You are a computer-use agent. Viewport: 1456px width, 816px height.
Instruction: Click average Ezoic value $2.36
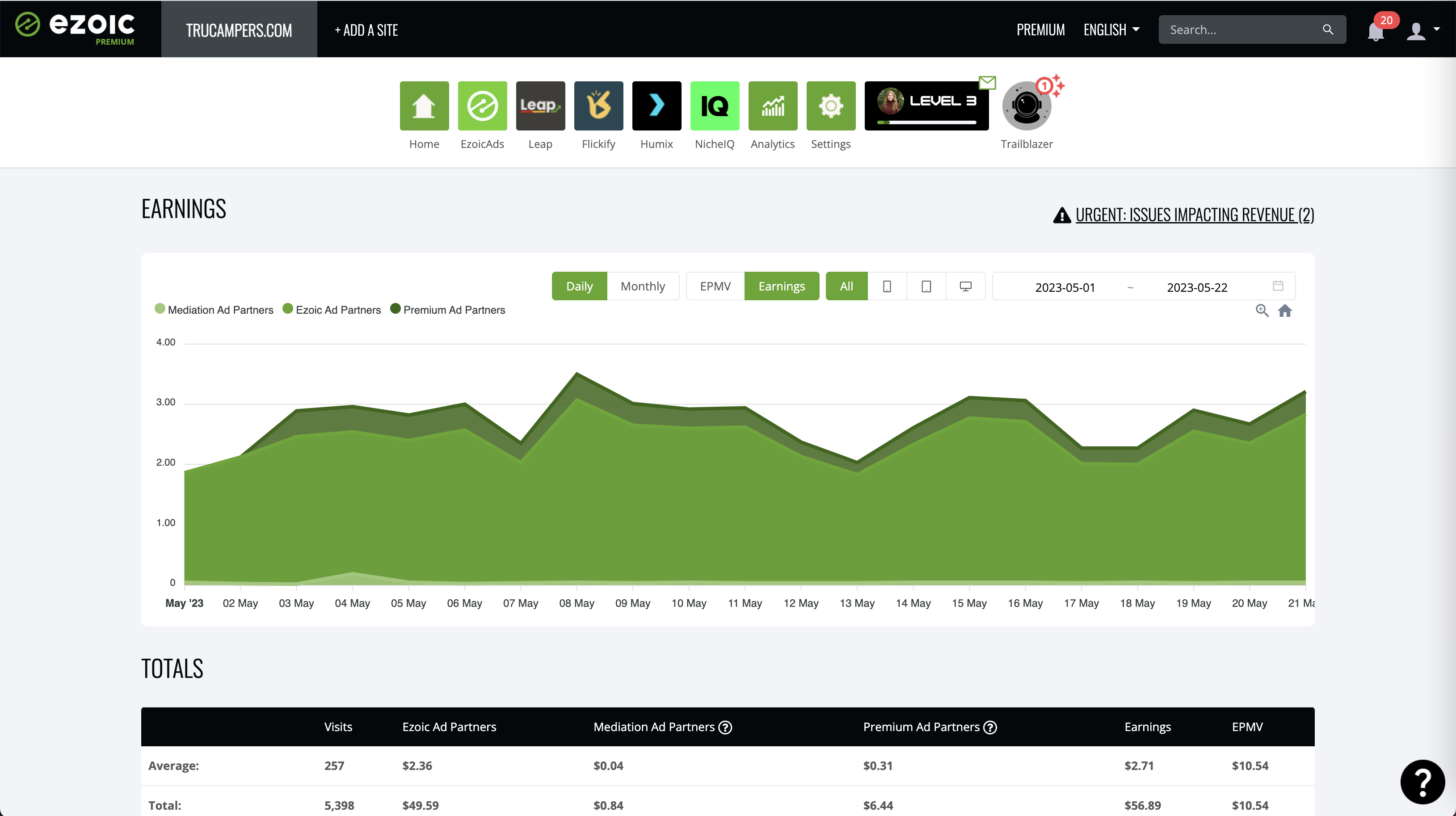pos(417,766)
